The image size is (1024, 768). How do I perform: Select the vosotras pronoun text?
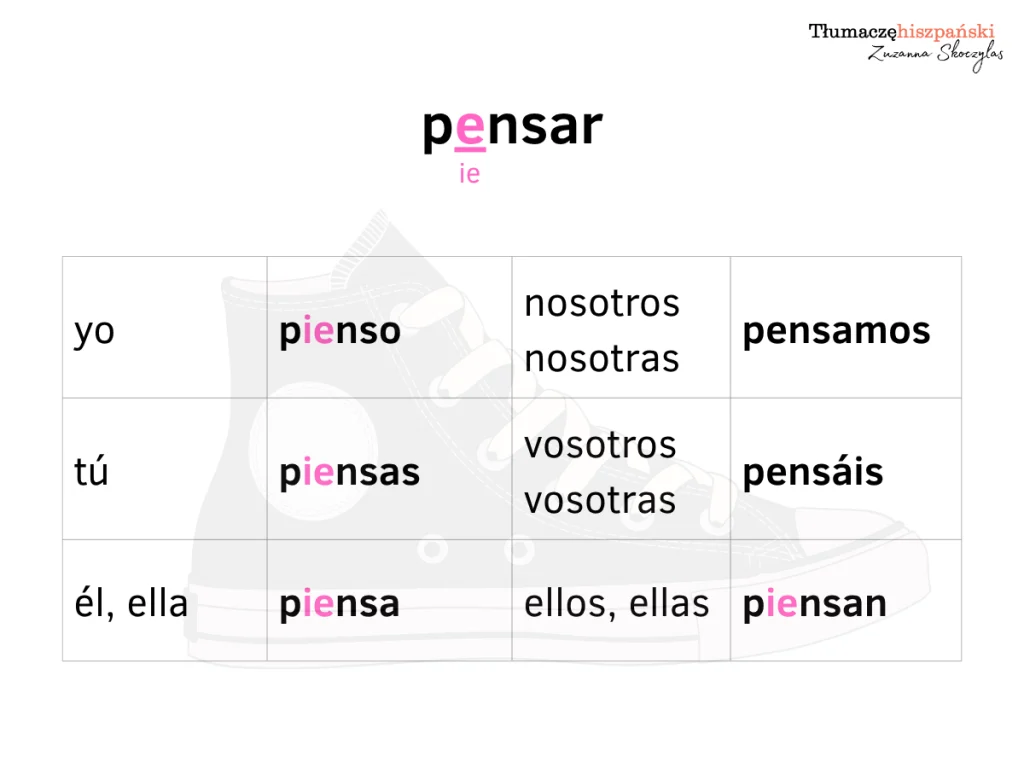(601, 500)
